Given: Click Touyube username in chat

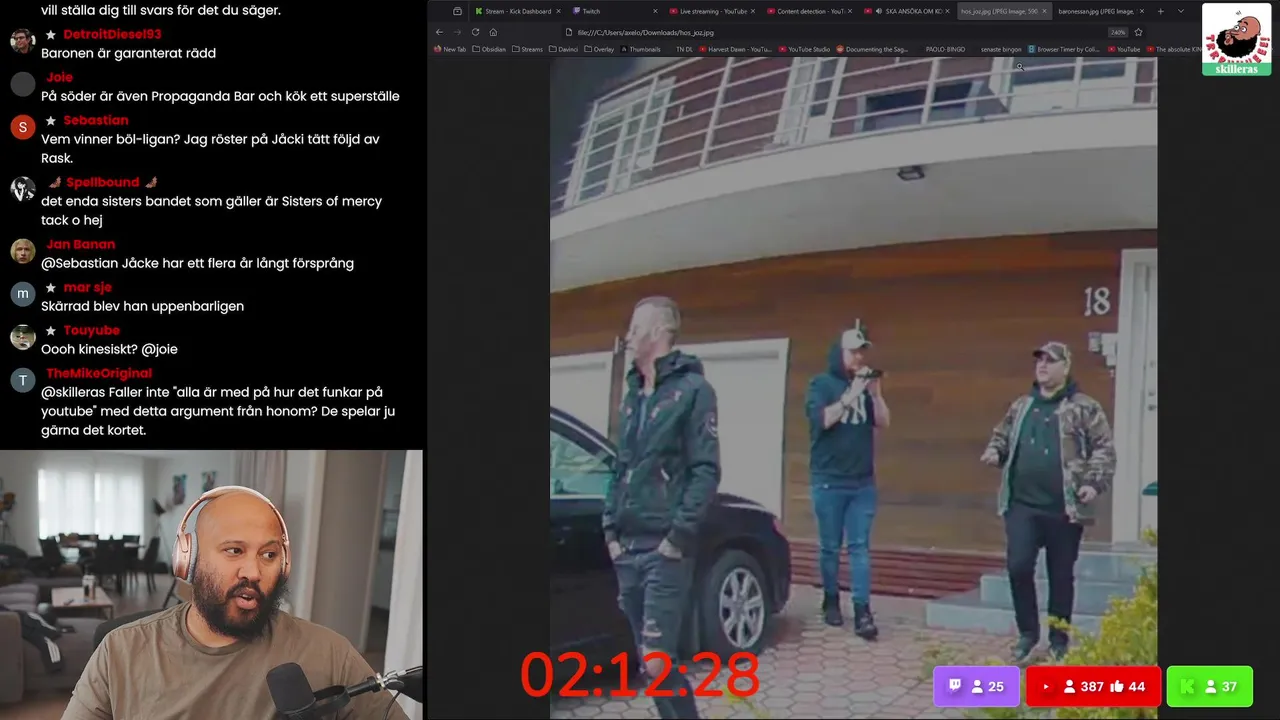Looking at the screenshot, I should (91, 330).
